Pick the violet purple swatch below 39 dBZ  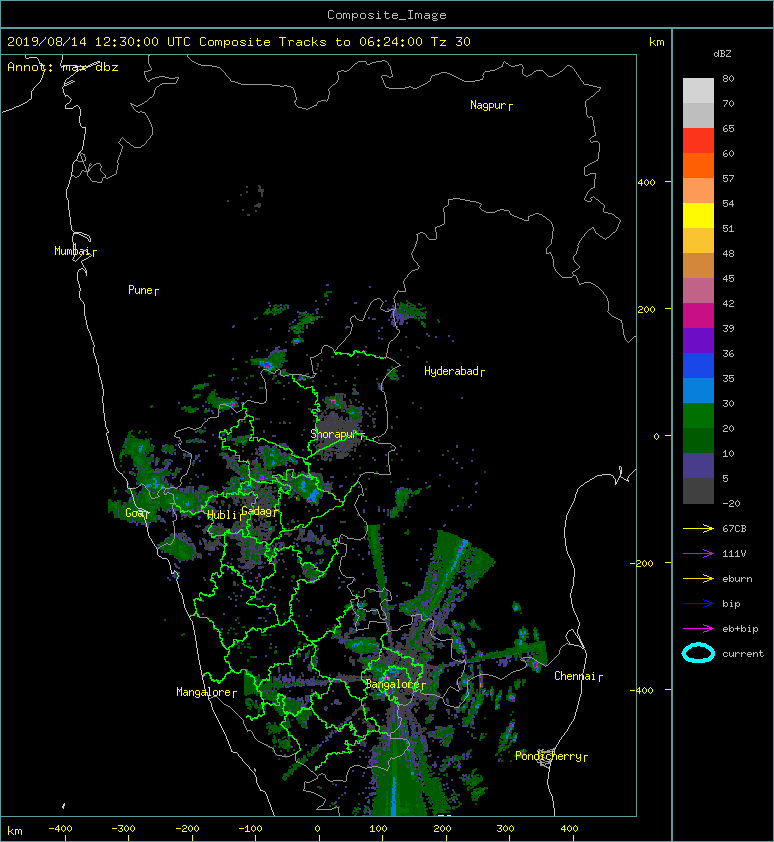tap(698, 340)
